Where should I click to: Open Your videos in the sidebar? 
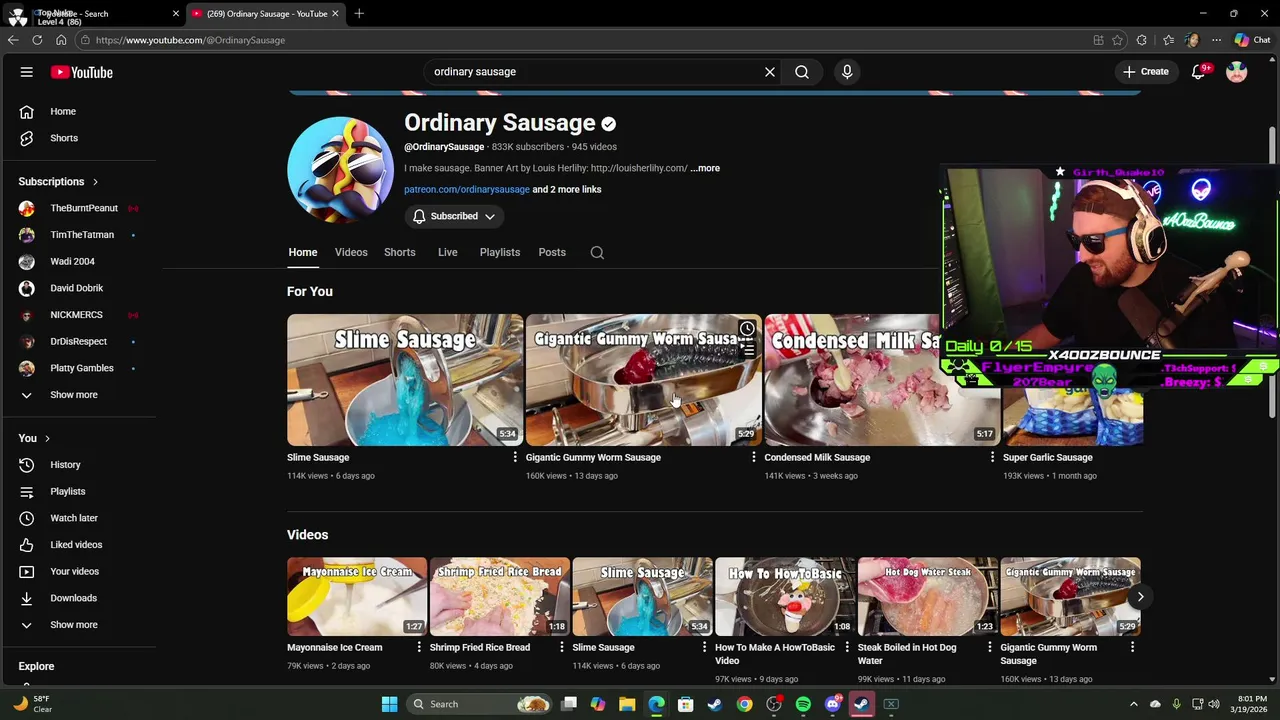[x=74, y=572]
